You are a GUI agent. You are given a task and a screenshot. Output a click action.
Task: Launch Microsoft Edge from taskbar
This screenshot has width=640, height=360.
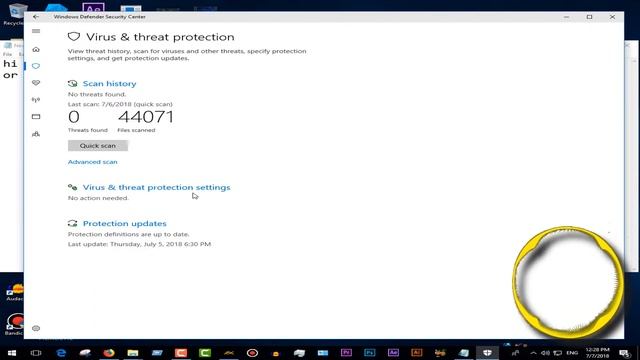click(x=61, y=353)
